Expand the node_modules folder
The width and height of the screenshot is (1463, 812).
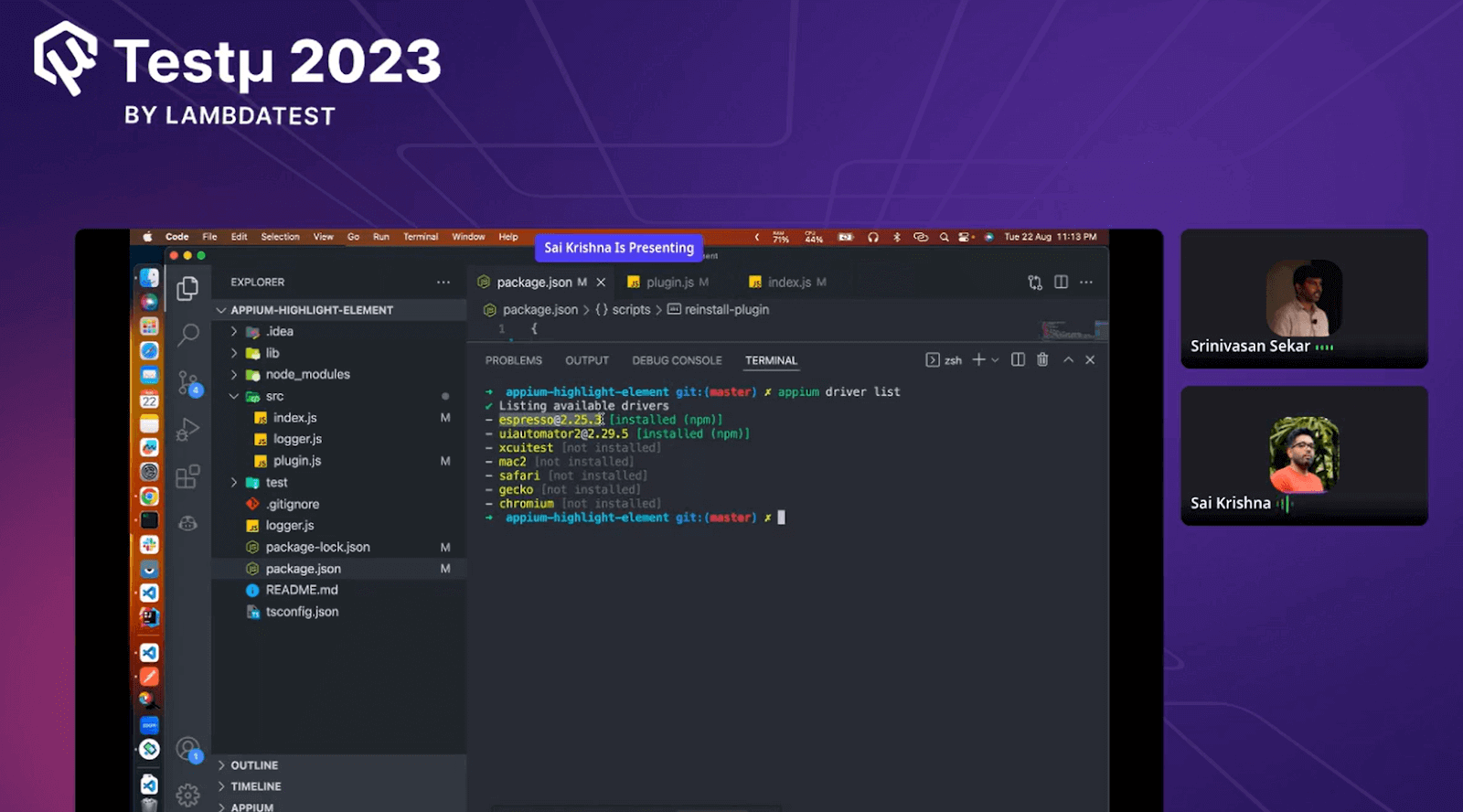pos(307,375)
